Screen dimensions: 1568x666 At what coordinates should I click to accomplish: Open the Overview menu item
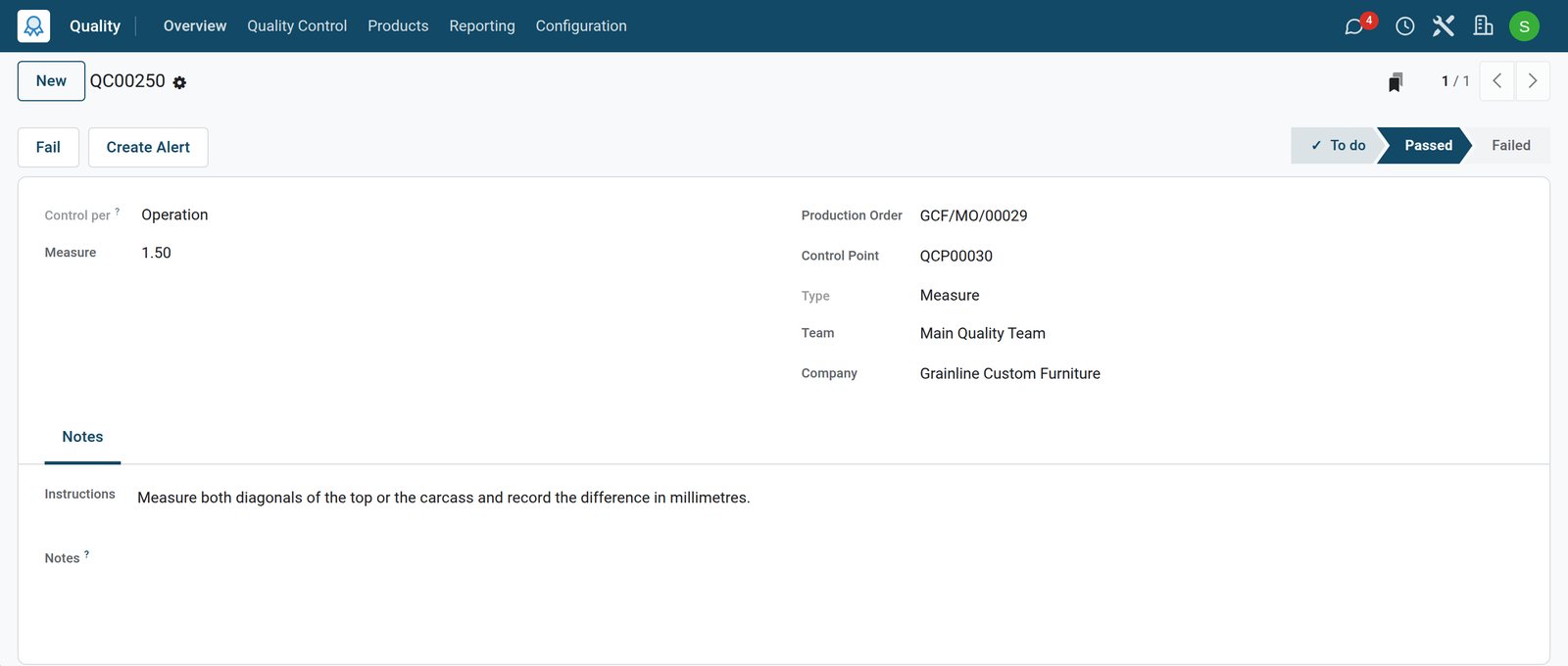click(x=195, y=25)
